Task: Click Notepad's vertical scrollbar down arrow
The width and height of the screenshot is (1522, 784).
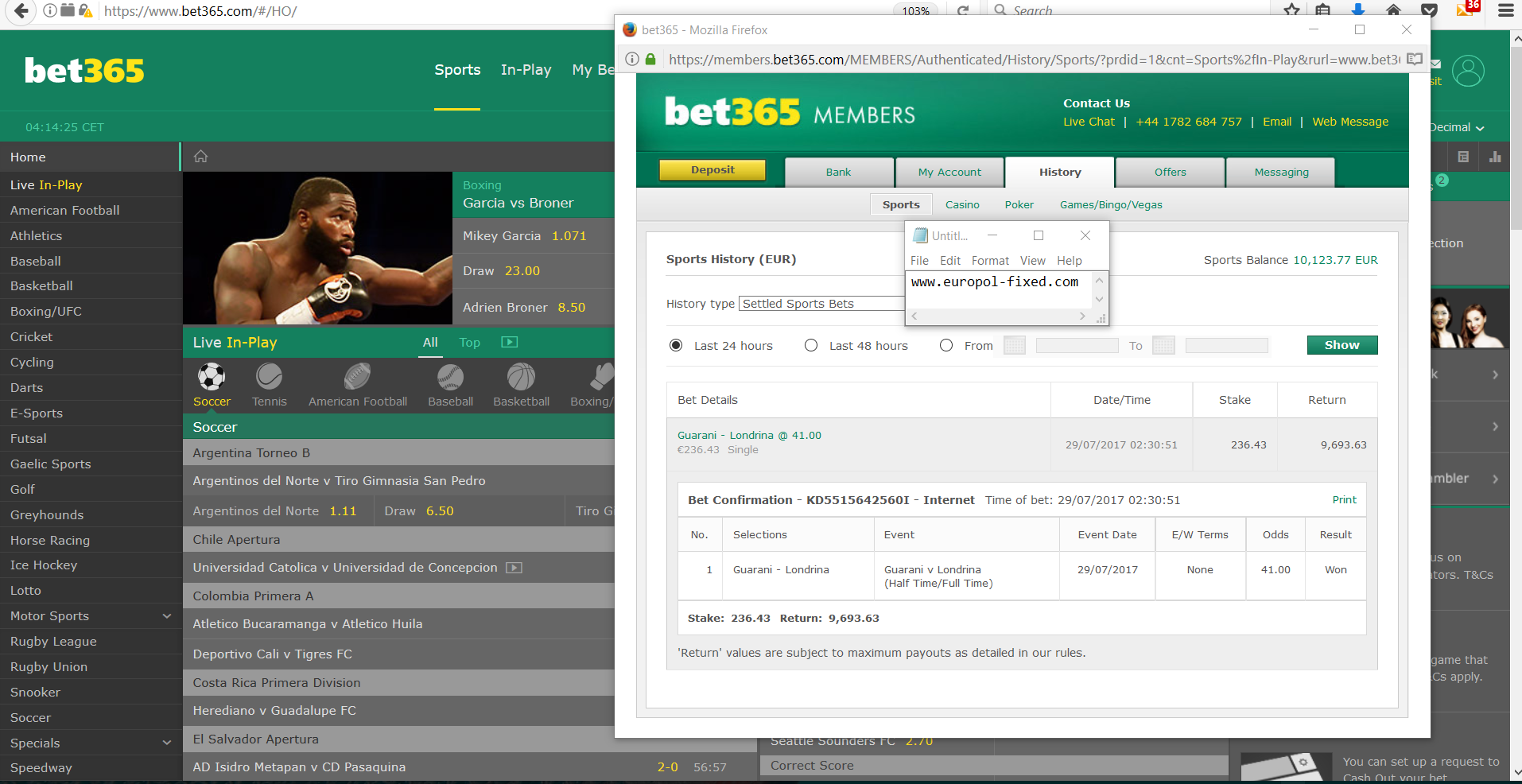Action: coord(1100,299)
